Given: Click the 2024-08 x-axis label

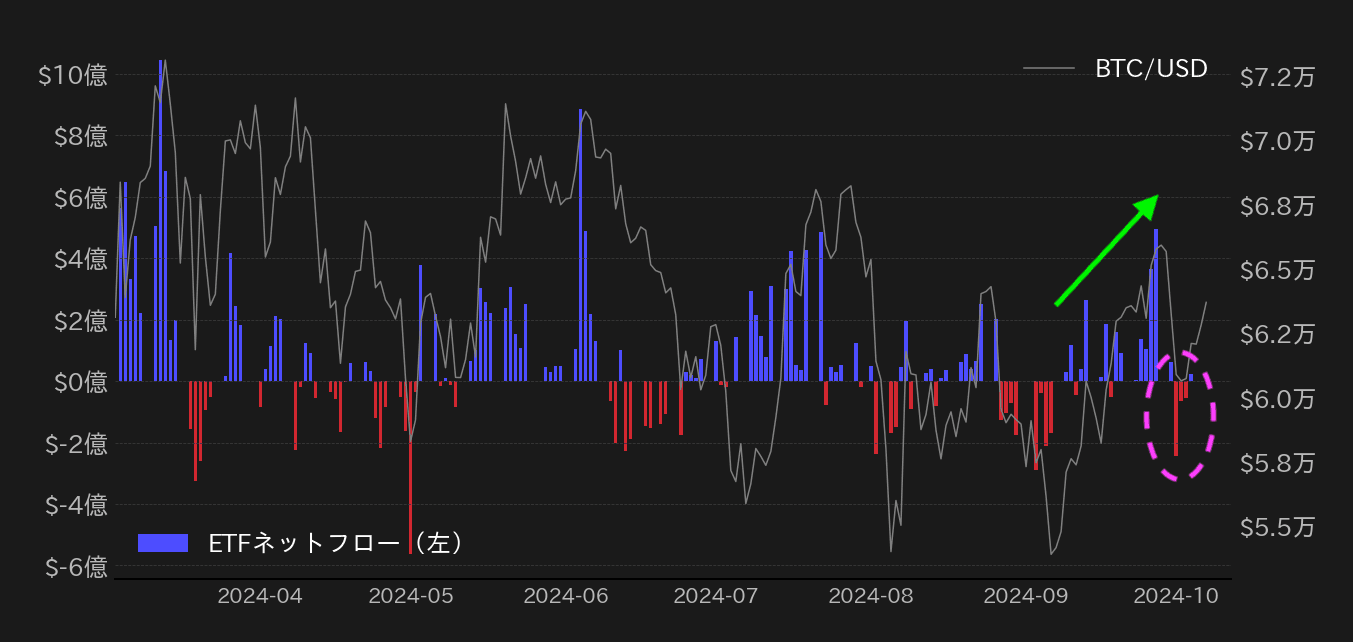Looking at the screenshot, I should click(871, 596).
